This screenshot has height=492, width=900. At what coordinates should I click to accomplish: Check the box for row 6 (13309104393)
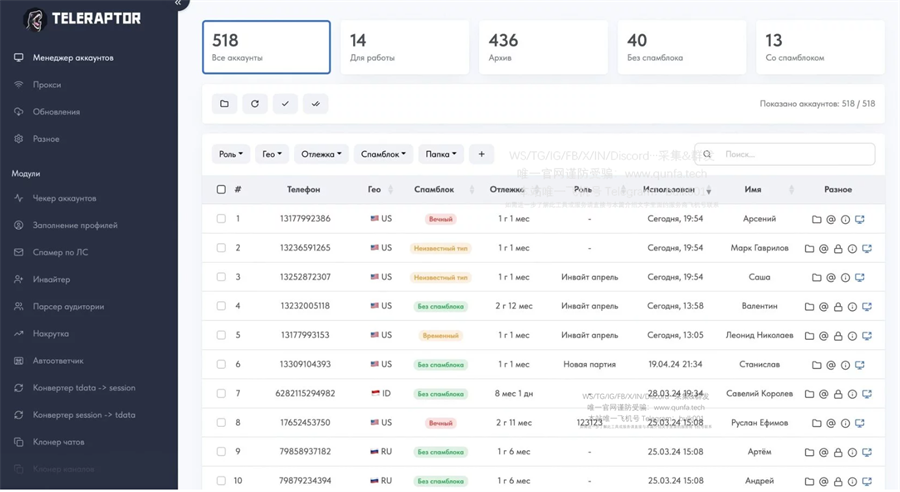(221, 365)
